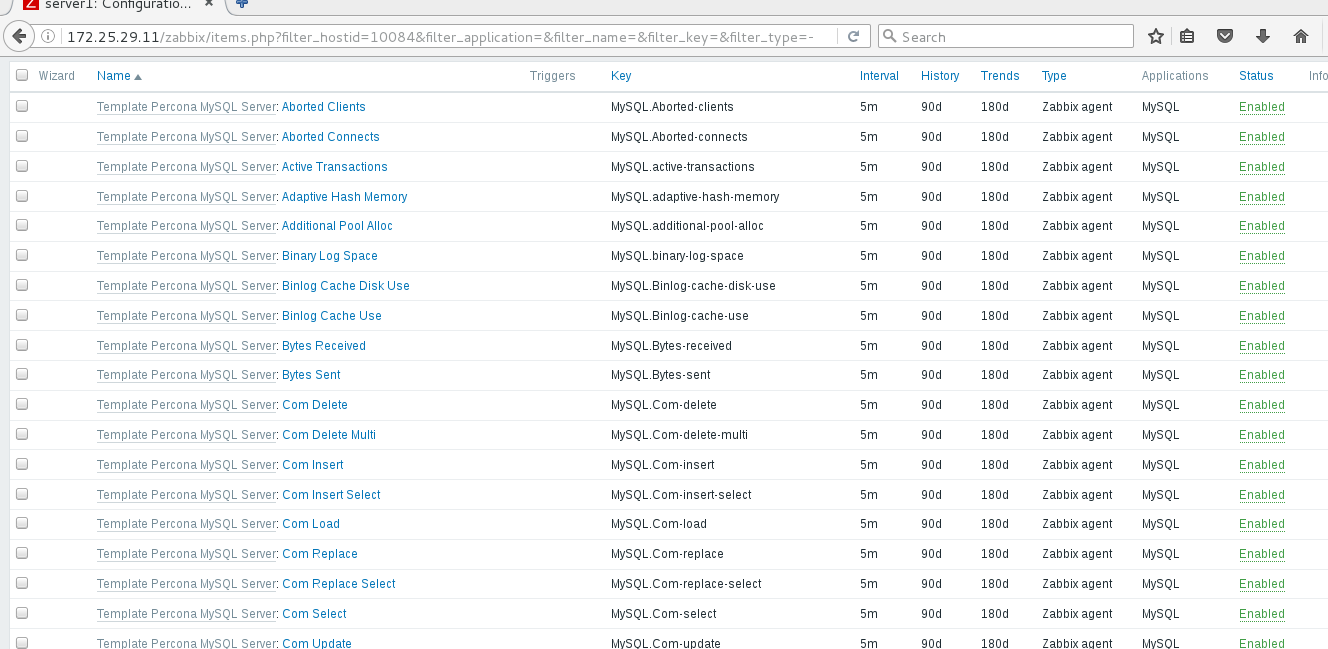Open the bookmarks list icon

click(1187, 37)
